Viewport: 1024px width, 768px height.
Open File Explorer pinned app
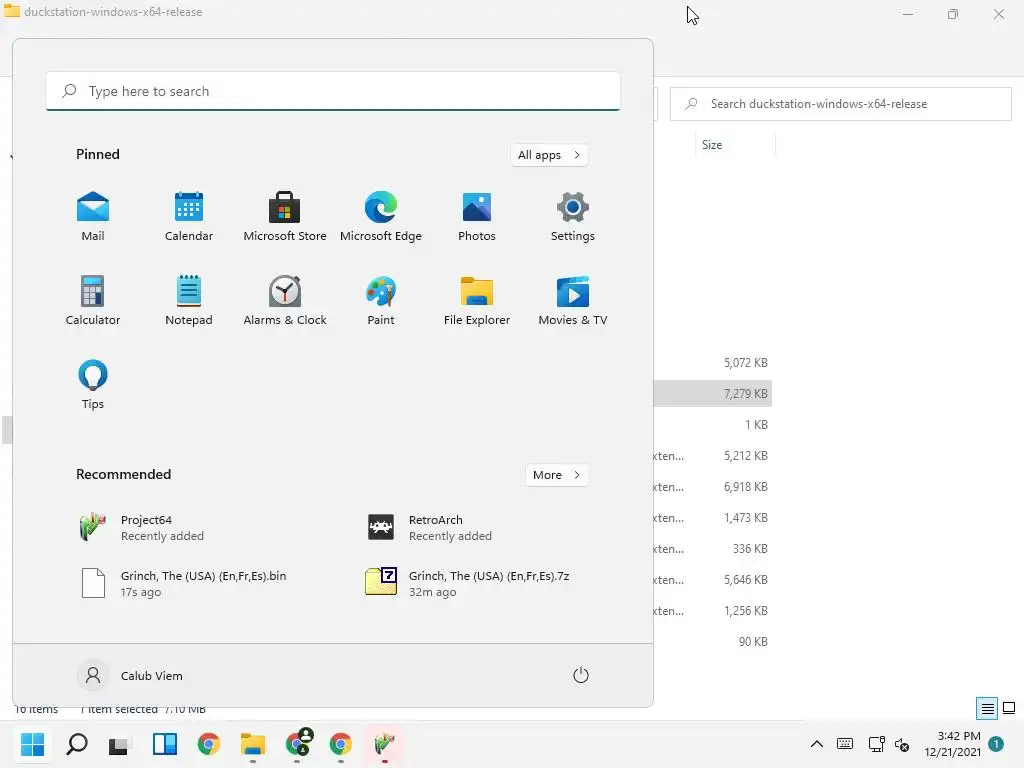click(477, 301)
